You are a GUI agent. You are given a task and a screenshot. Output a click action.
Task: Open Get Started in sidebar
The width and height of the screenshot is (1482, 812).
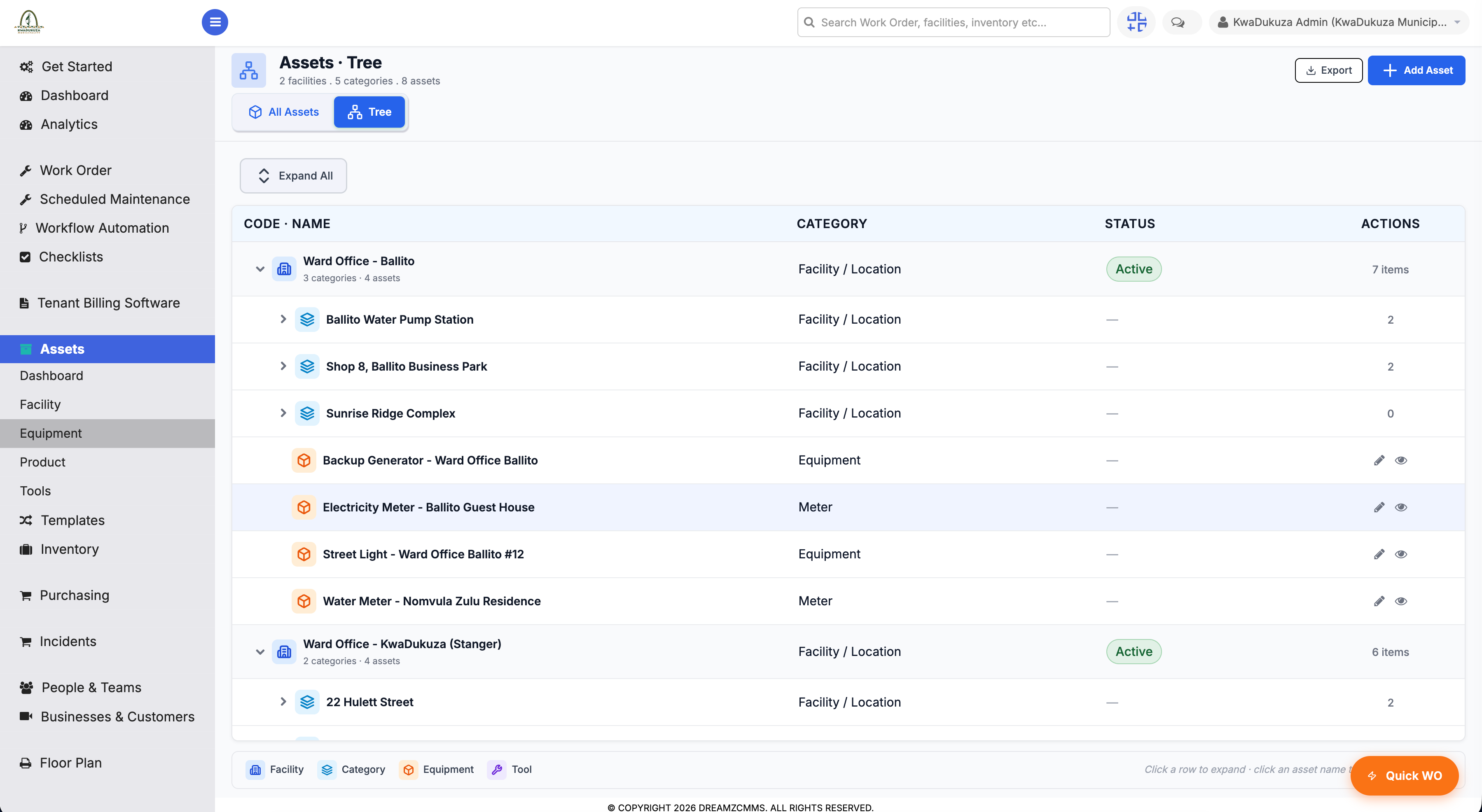(x=77, y=67)
